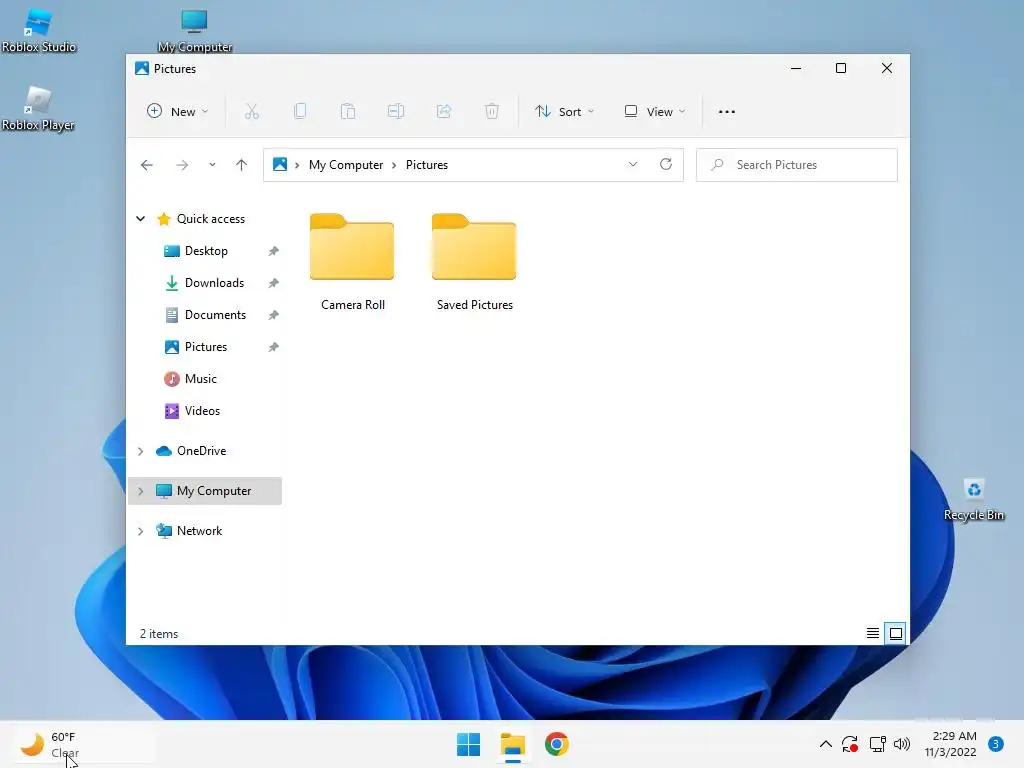Minimize the Pictures window
The image size is (1024, 768).
pos(796,68)
